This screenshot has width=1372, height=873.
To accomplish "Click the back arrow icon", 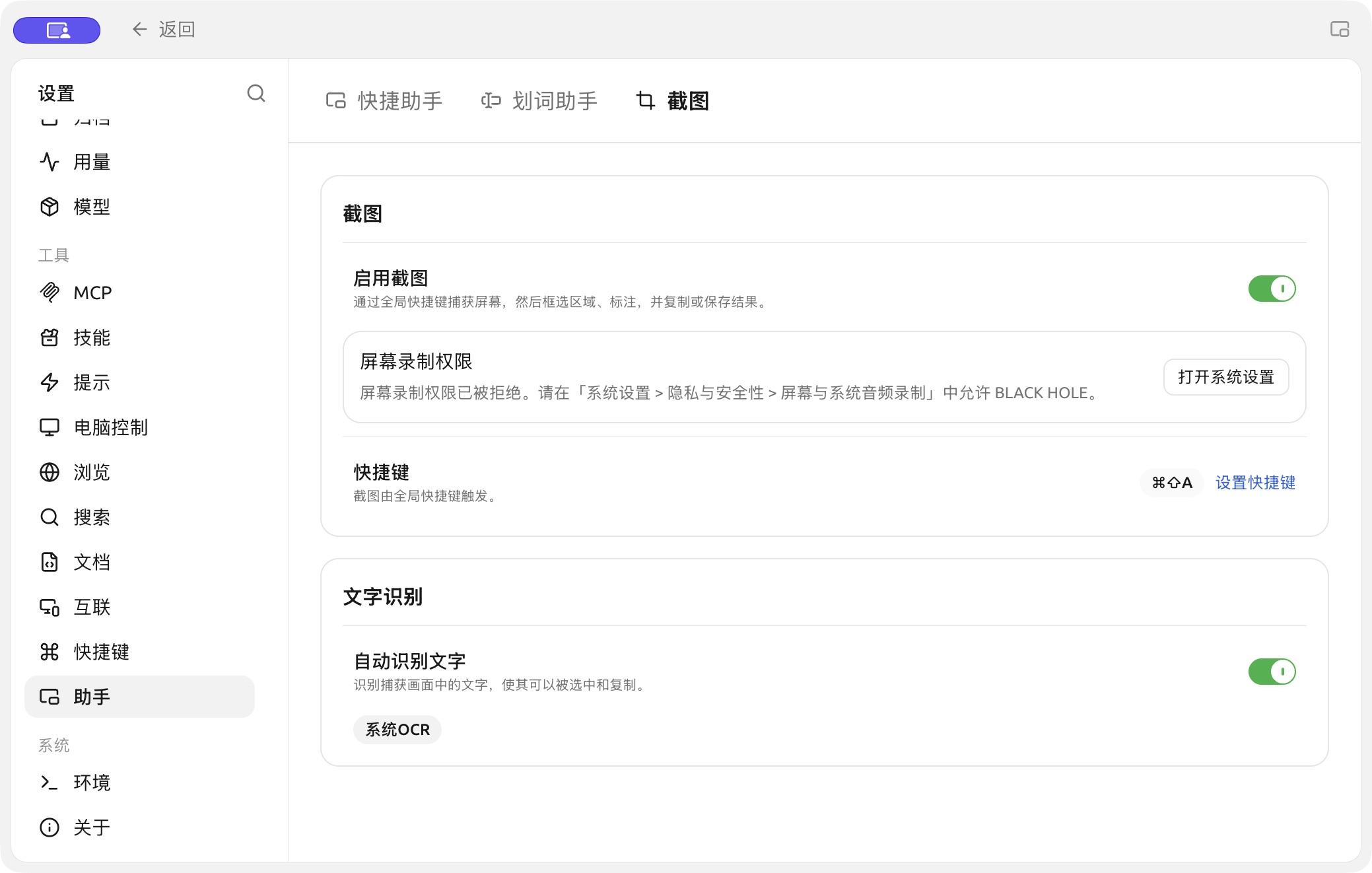I will coord(139,29).
